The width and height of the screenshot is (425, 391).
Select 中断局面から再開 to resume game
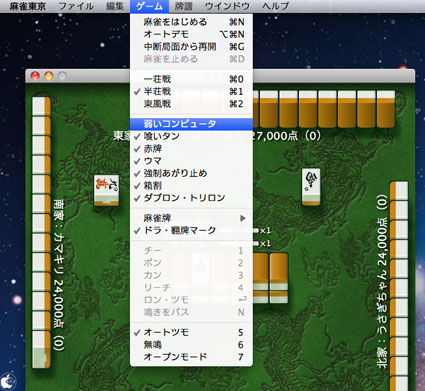tap(191, 47)
